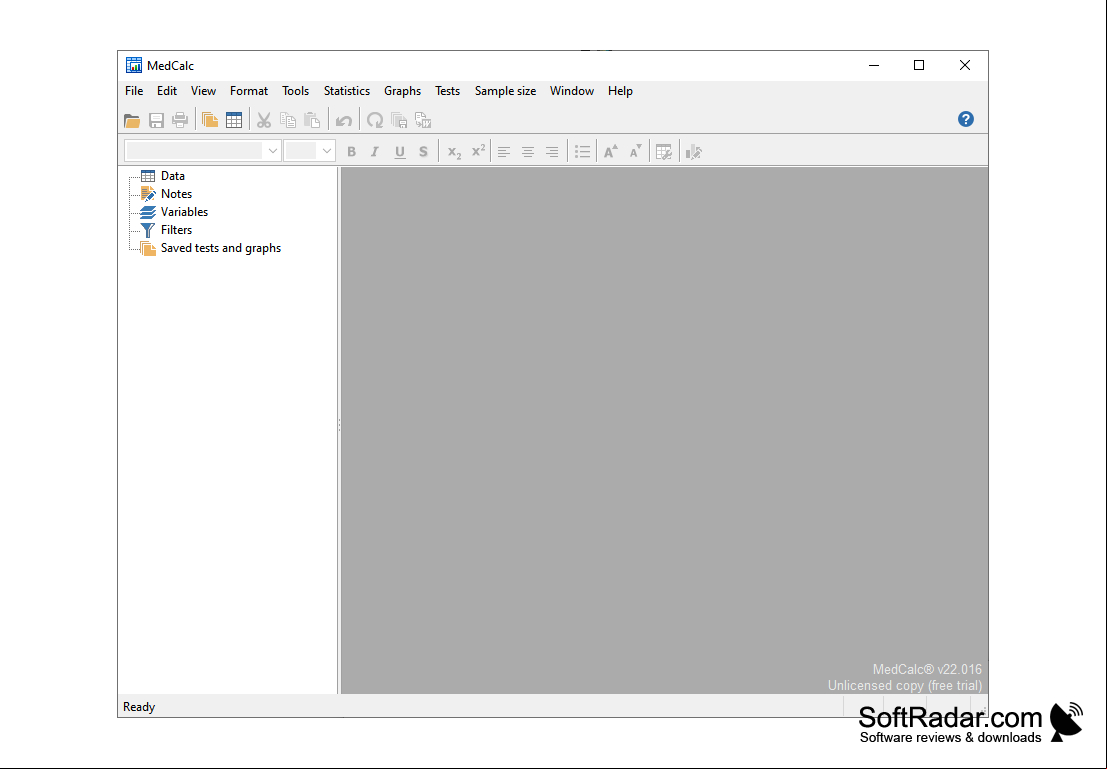Viewport: 1107px width, 769px height.
Task: Decrease font size
Action: tap(635, 152)
